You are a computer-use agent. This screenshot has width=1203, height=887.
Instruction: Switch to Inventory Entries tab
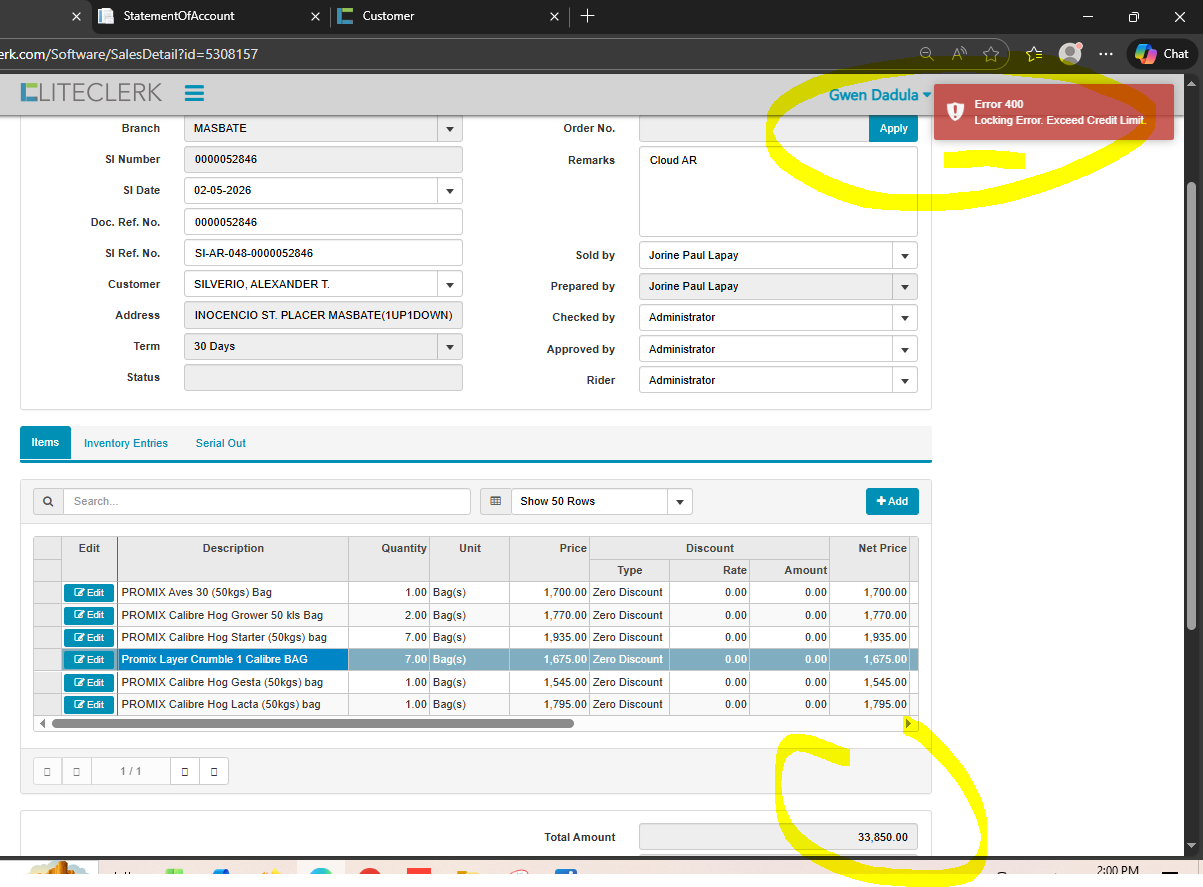coord(126,443)
